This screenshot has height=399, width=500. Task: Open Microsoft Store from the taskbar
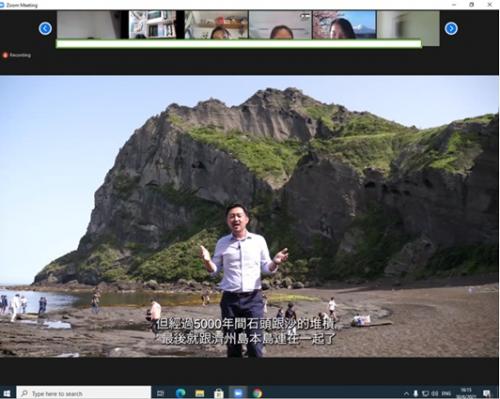click(x=219, y=393)
